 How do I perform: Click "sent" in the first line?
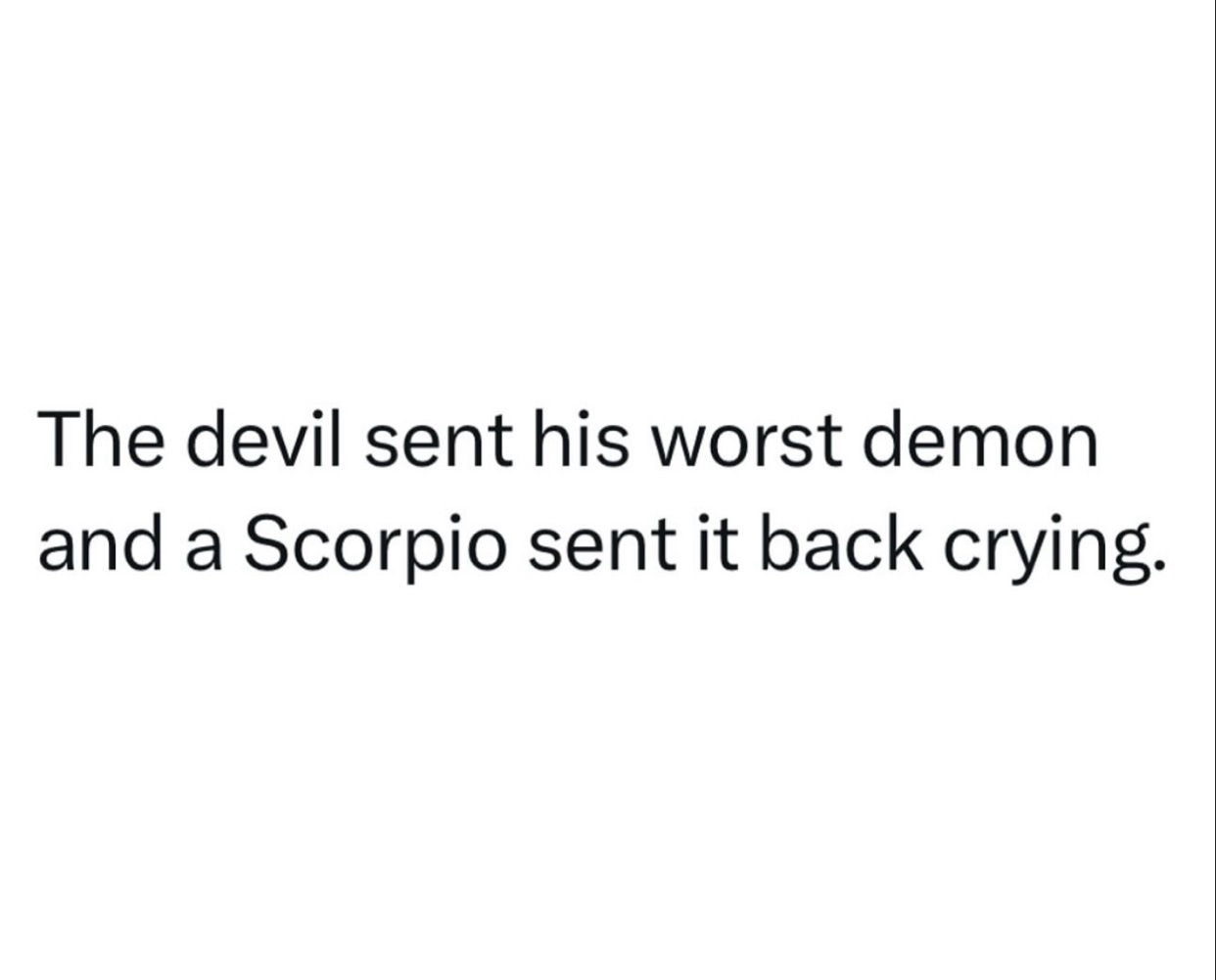tap(441, 443)
